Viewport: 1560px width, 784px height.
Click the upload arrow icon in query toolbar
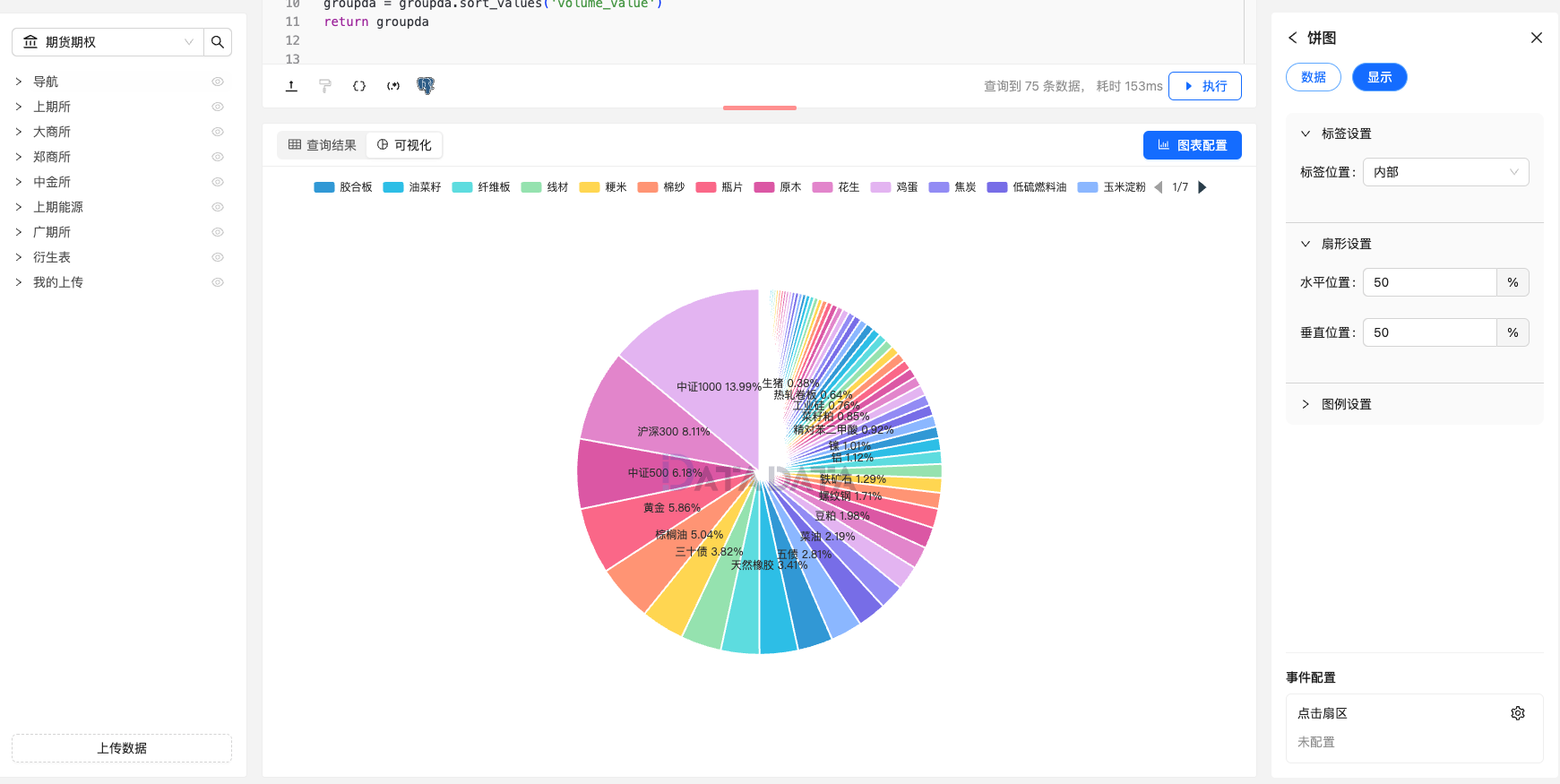pyautogui.click(x=291, y=86)
